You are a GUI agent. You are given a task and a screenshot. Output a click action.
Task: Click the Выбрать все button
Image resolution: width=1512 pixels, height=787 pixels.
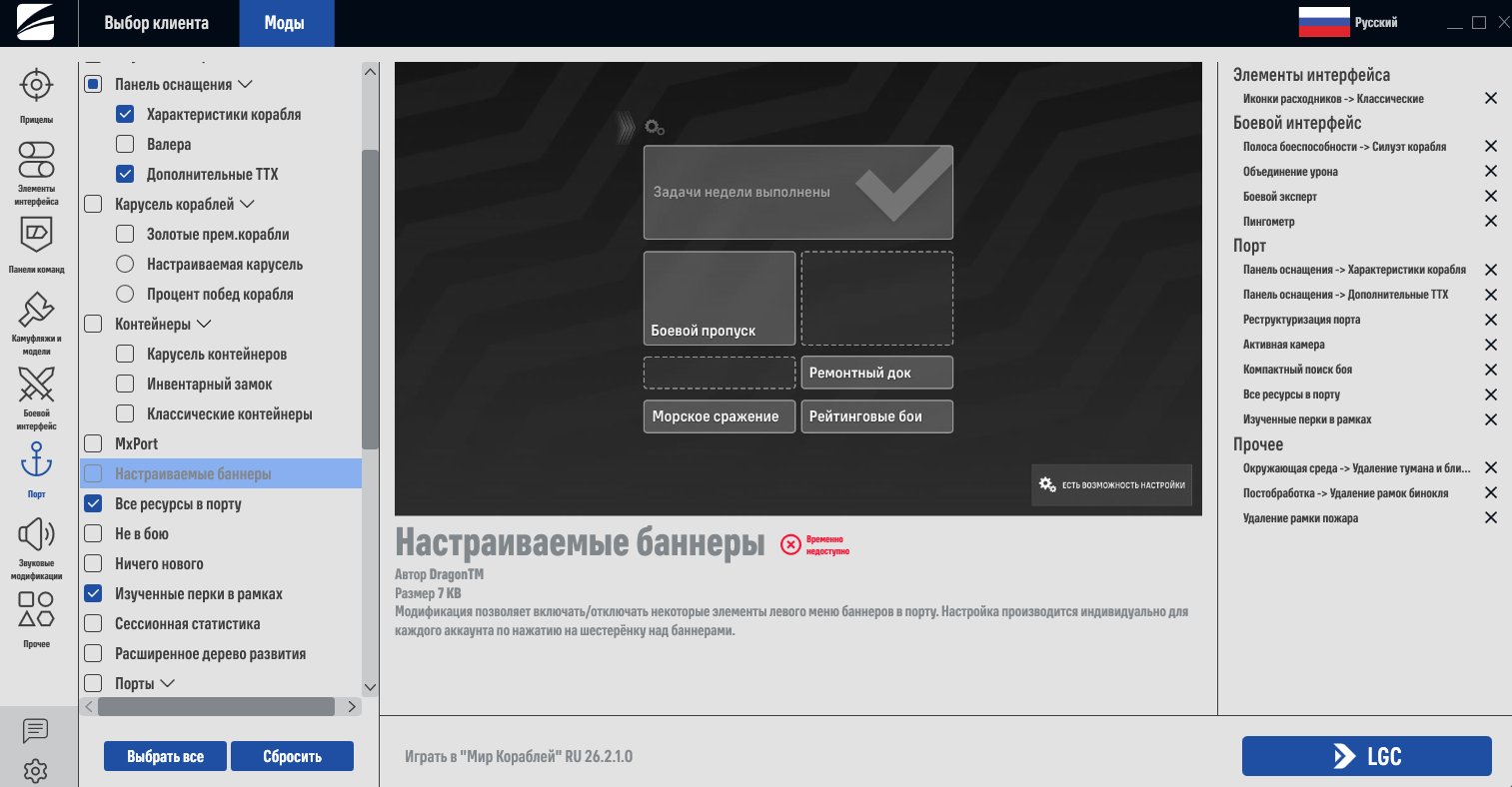pos(165,756)
